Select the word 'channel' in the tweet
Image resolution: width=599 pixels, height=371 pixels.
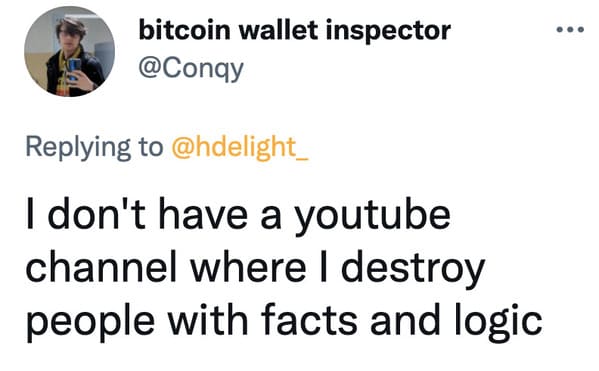click(x=101, y=266)
